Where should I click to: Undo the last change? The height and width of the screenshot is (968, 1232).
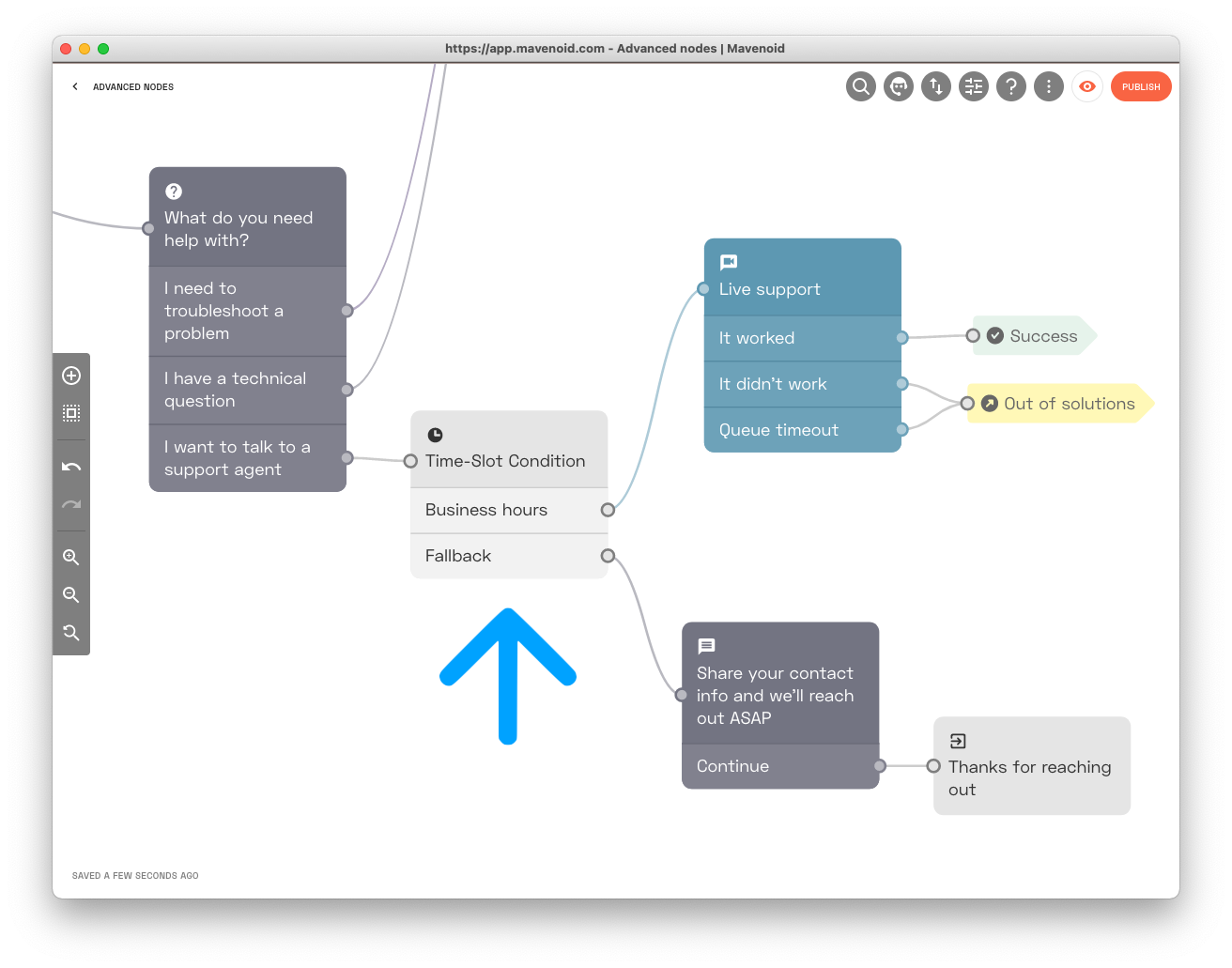click(x=71, y=467)
